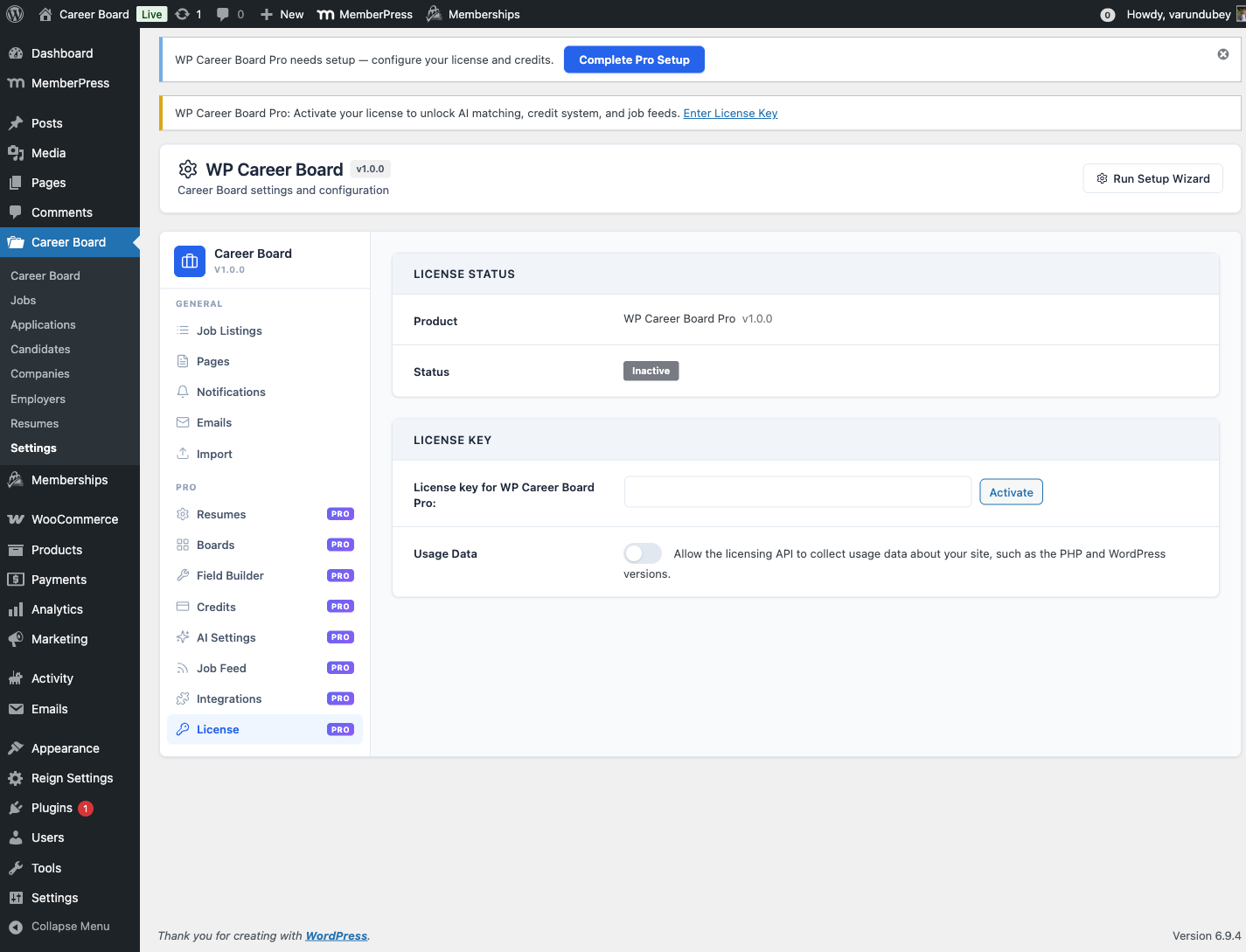Open the New content menu in admin bar
Image resolution: width=1246 pixels, height=952 pixels.
tap(282, 14)
